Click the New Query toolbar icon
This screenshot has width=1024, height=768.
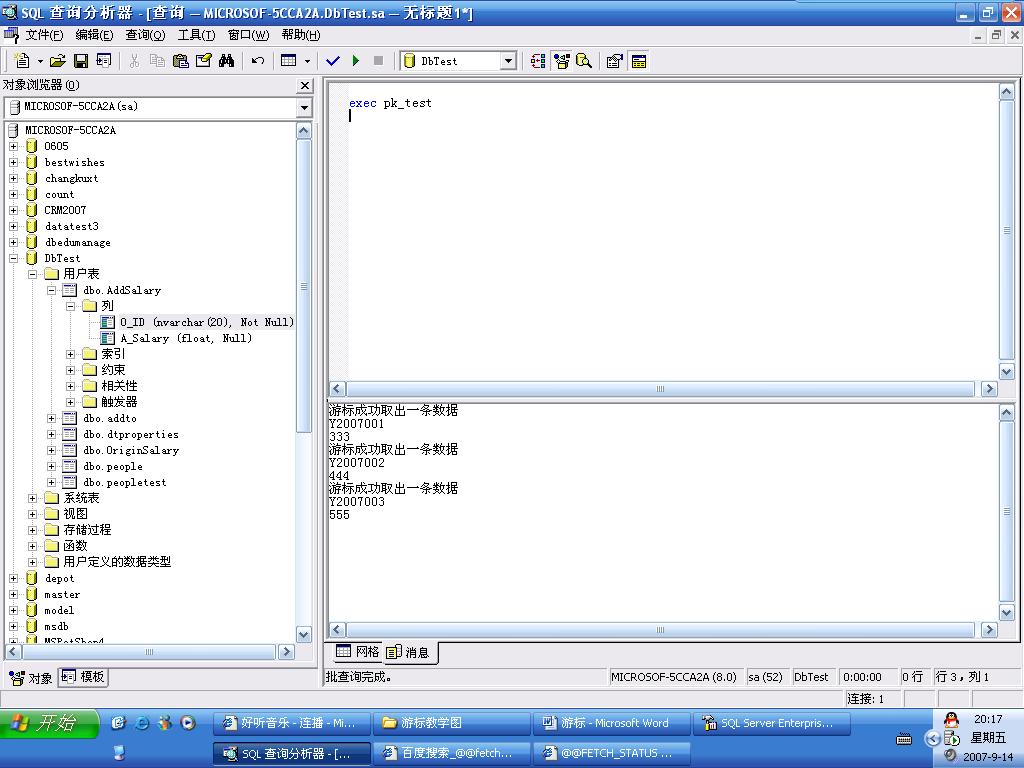click(x=22, y=61)
